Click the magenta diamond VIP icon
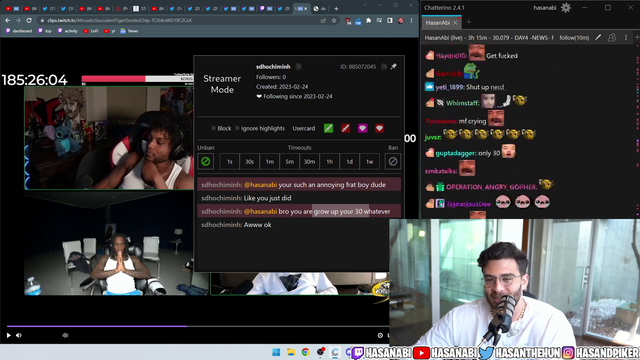Image resolution: width=640 pixels, height=360 pixels. [362, 128]
